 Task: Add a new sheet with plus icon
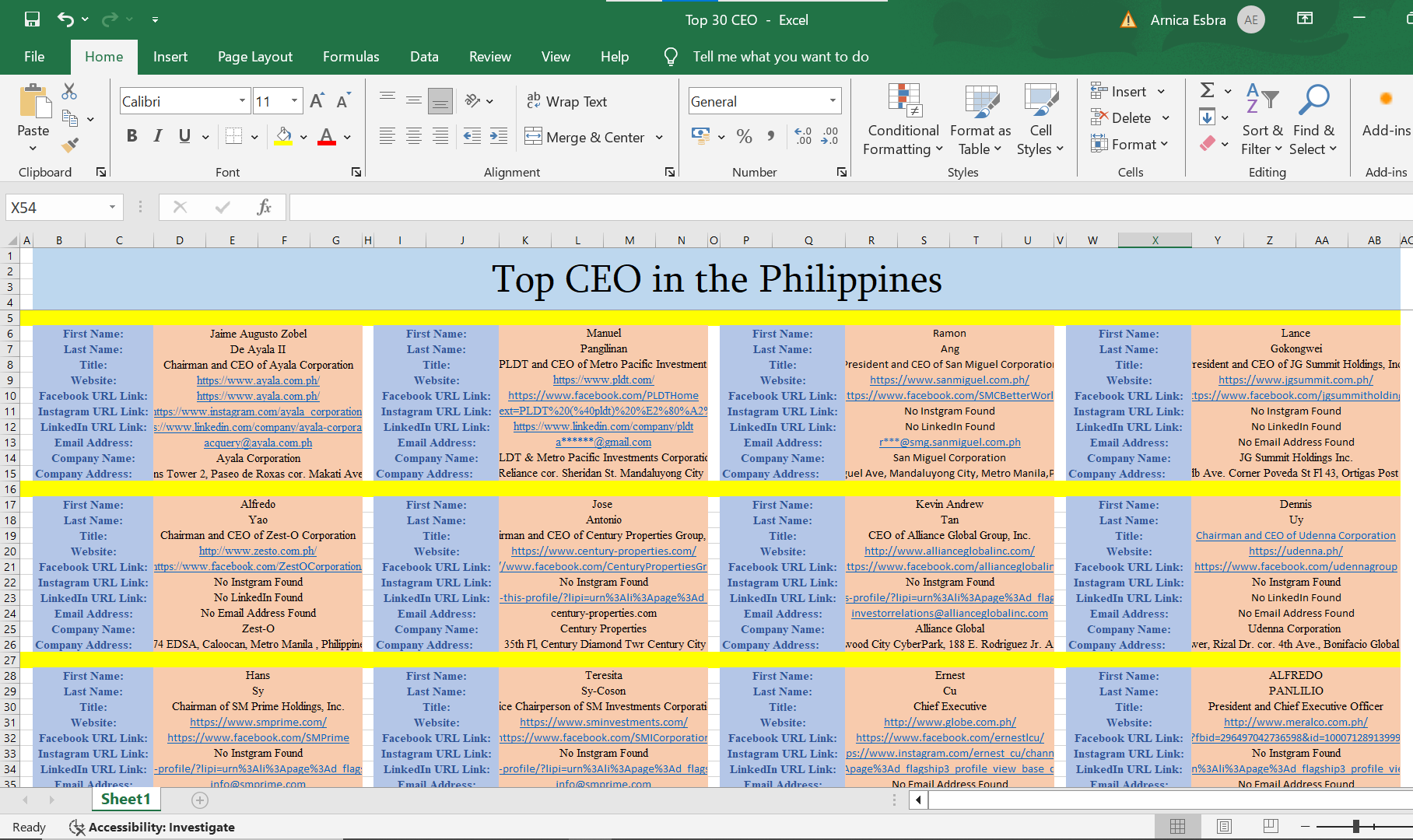pyautogui.click(x=200, y=800)
